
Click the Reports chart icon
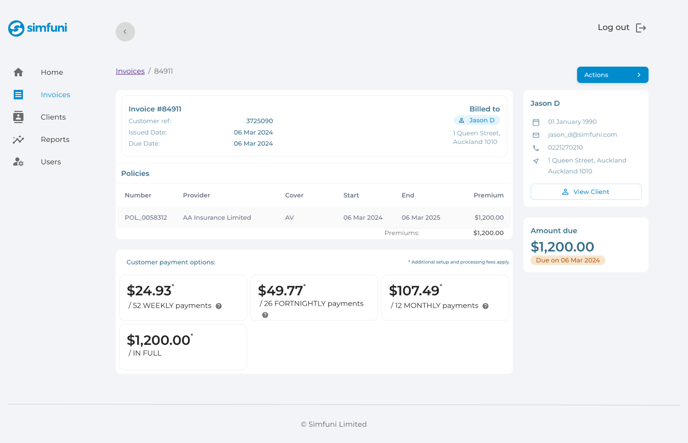click(18, 140)
